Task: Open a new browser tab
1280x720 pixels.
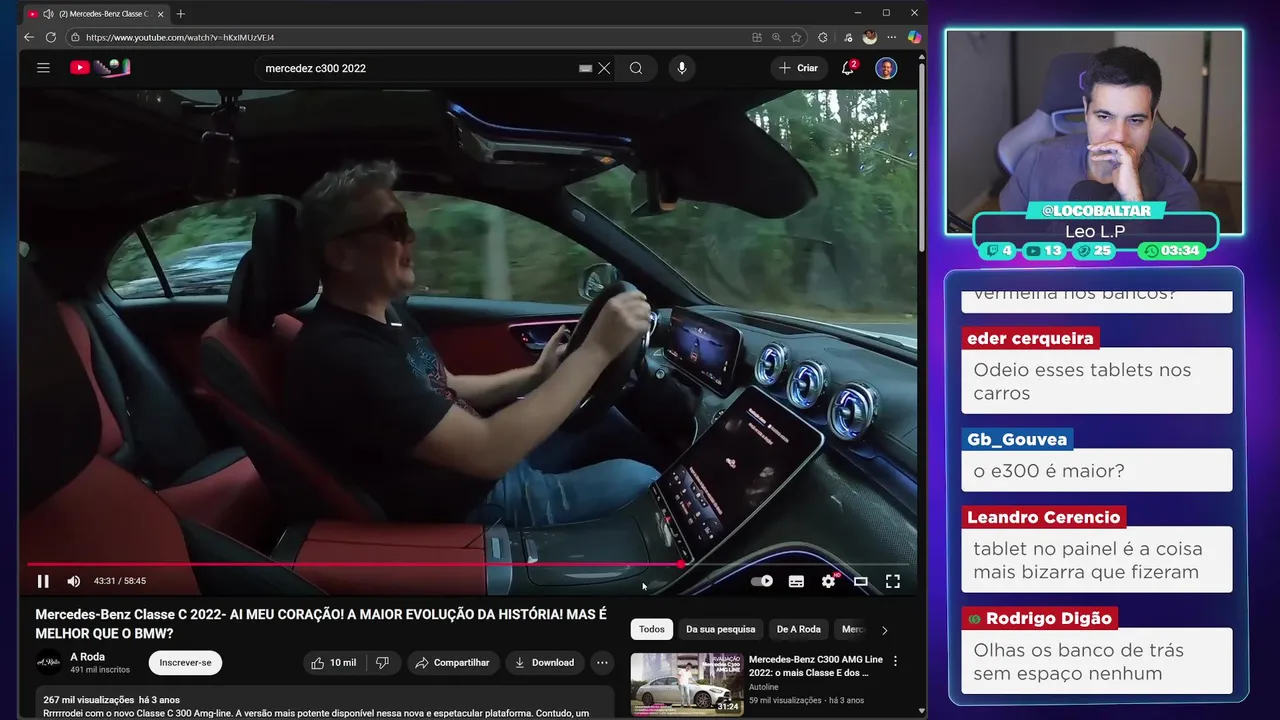Action: pos(180,13)
